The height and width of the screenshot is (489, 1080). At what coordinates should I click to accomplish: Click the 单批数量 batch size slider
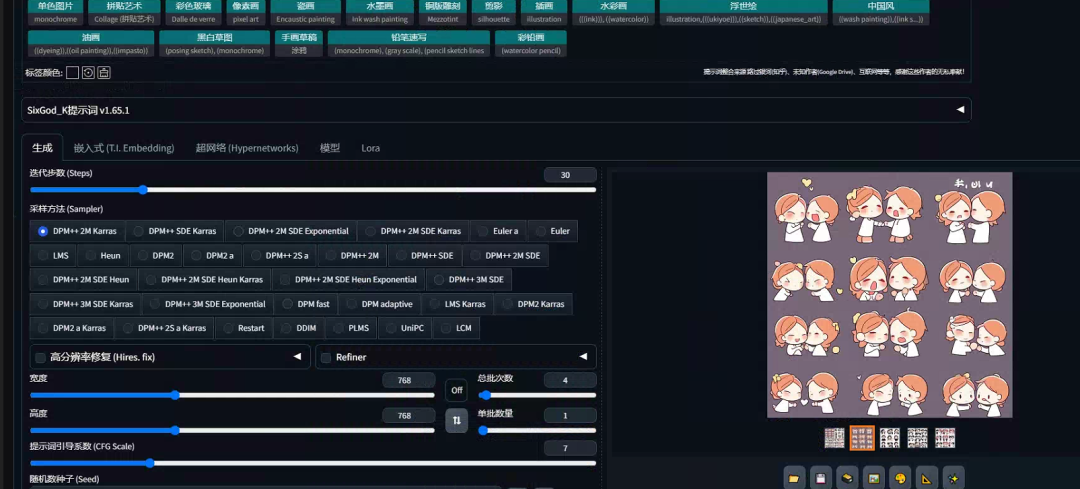(x=537, y=430)
